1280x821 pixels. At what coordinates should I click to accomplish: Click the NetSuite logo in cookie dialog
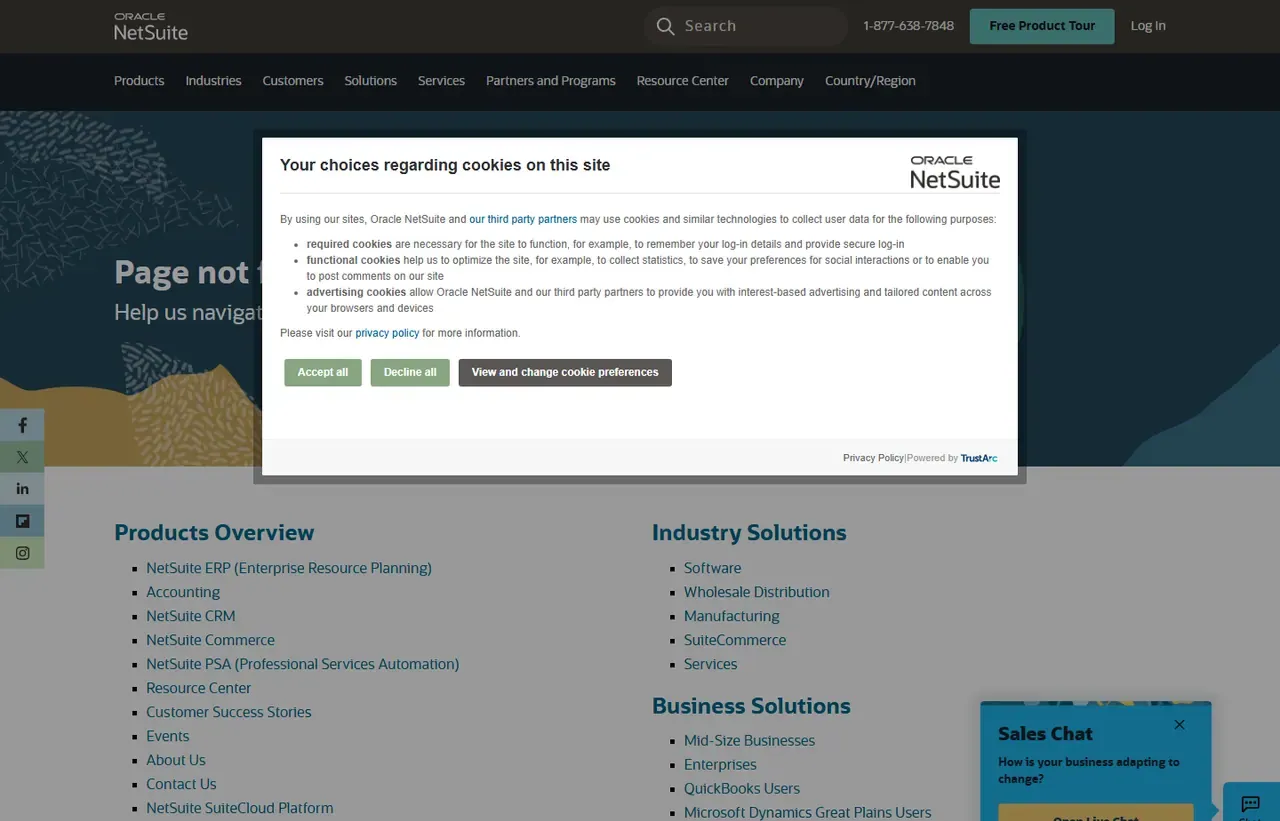955,172
